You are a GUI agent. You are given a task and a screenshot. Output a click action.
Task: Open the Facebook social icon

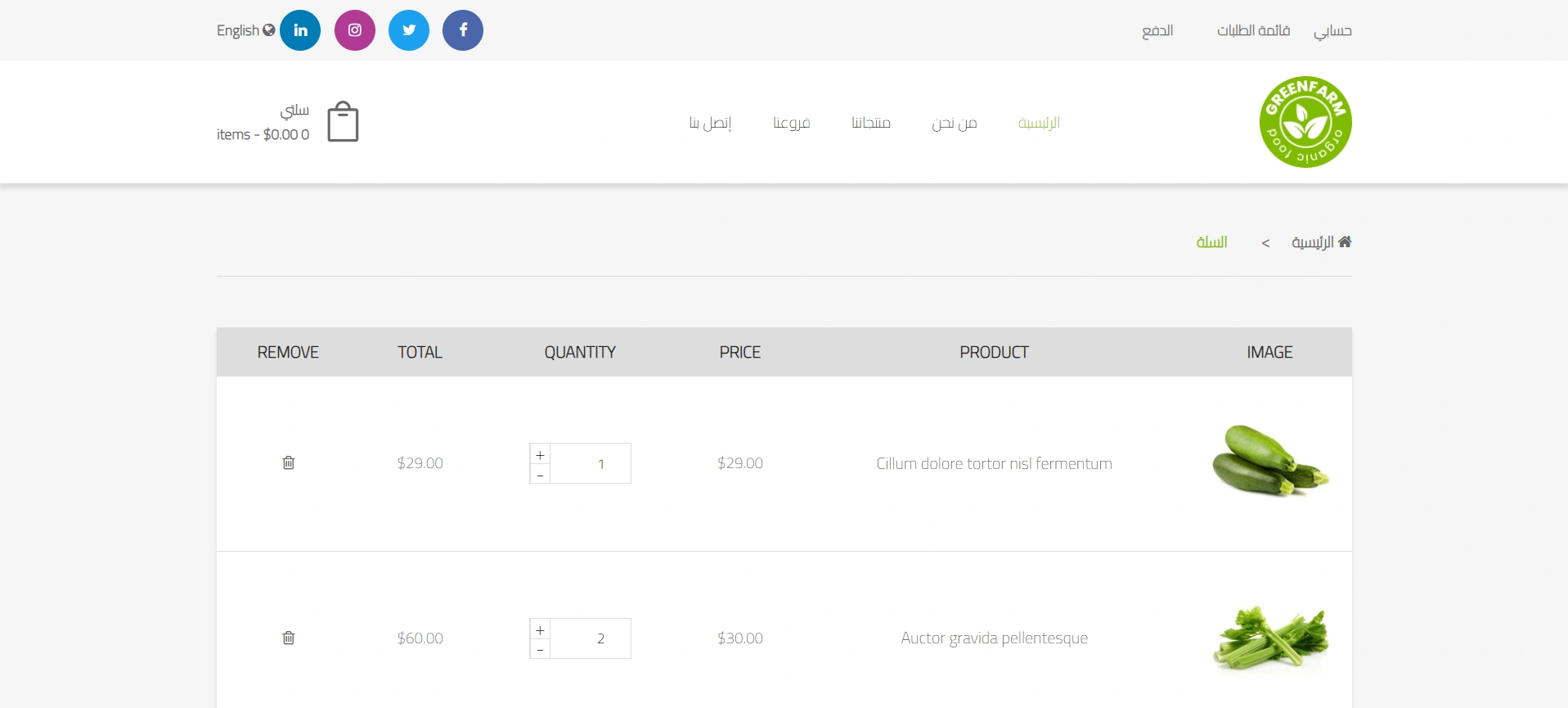pos(463,30)
